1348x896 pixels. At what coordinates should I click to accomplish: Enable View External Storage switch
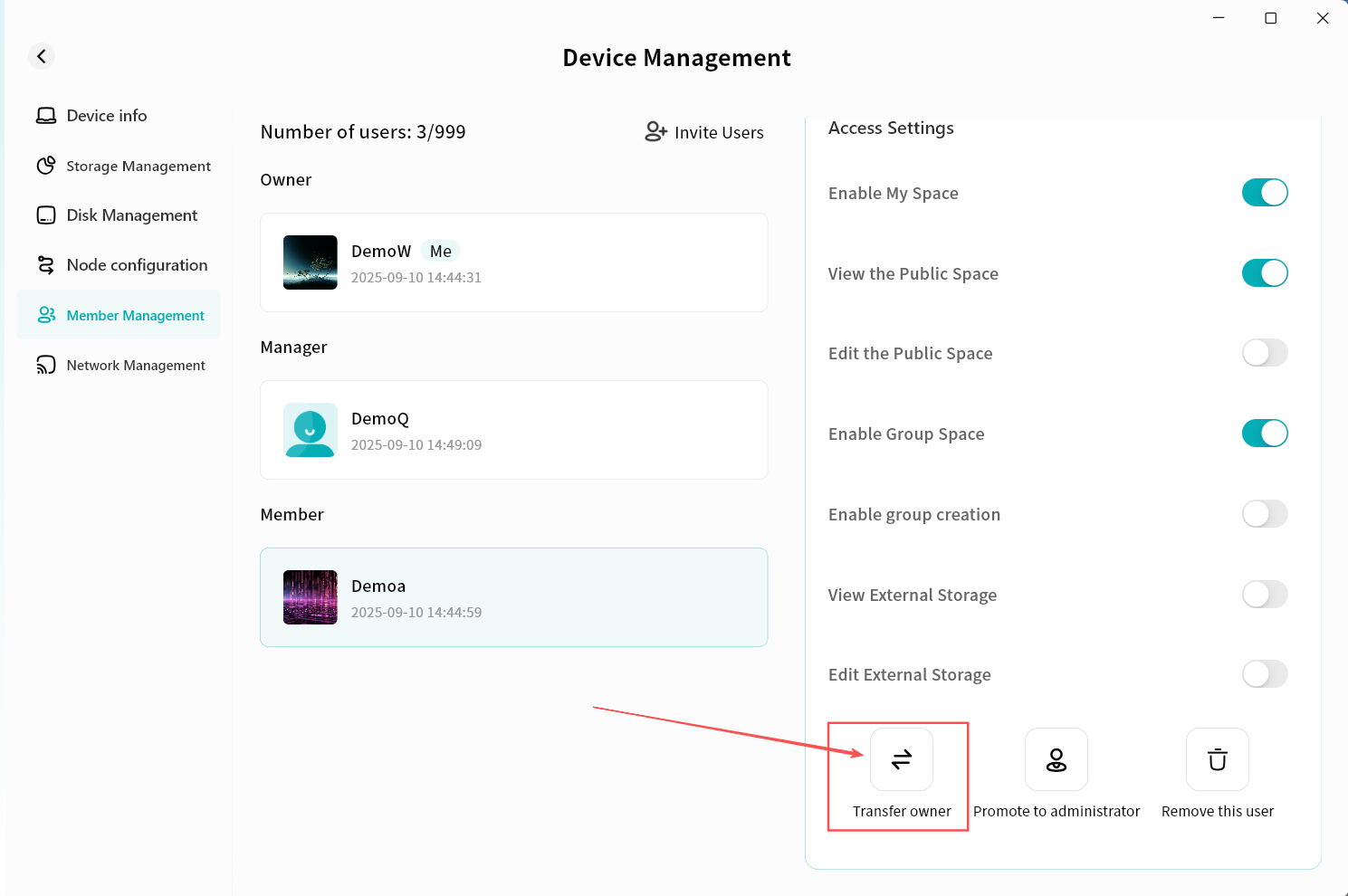[x=1264, y=595]
